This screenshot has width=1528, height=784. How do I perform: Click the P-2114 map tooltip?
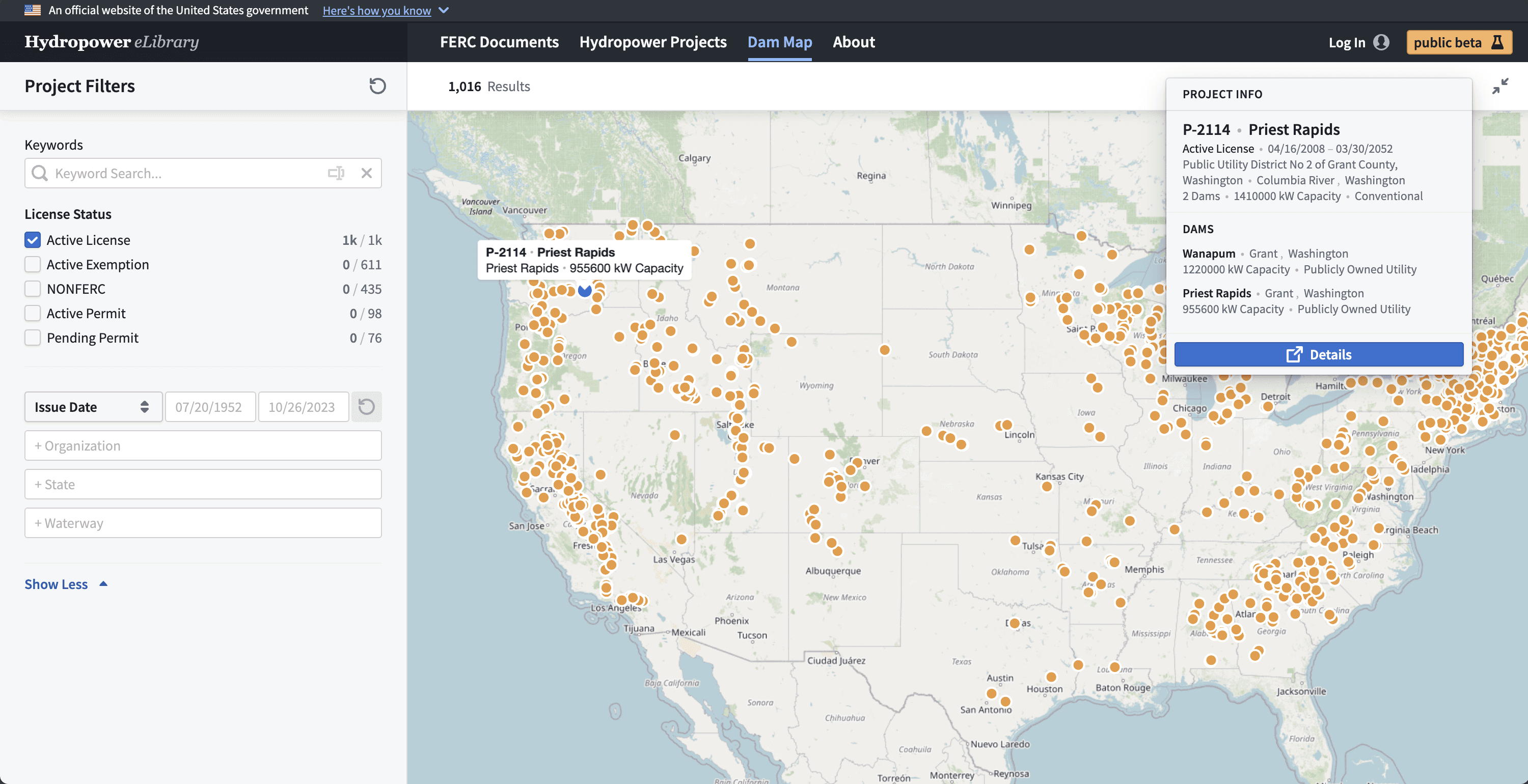tap(584, 260)
